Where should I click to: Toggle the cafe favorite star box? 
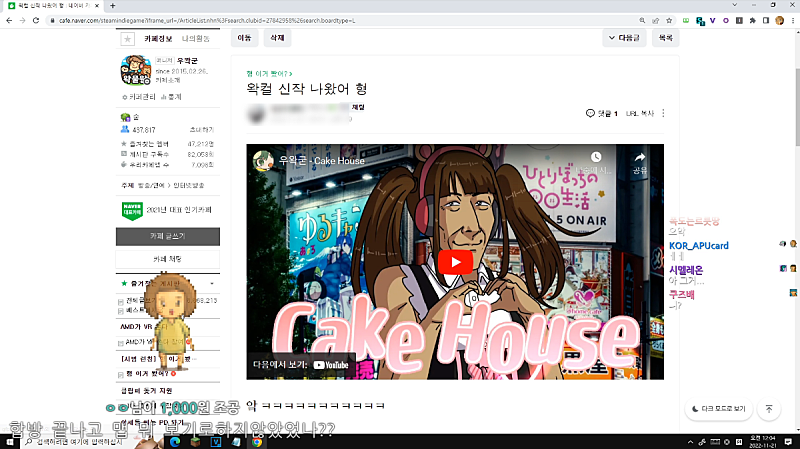[x=128, y=39]
